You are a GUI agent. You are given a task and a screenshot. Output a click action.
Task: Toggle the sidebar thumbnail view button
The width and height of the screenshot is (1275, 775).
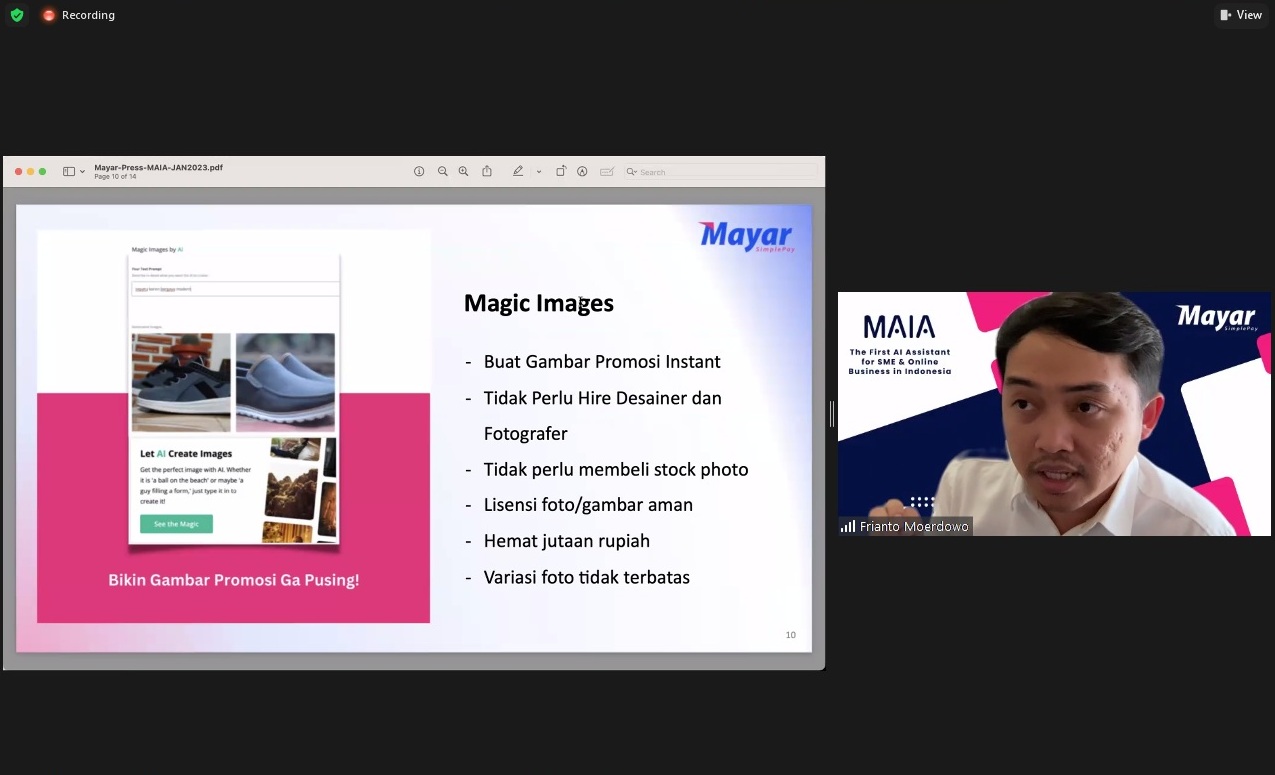(67, 171)
